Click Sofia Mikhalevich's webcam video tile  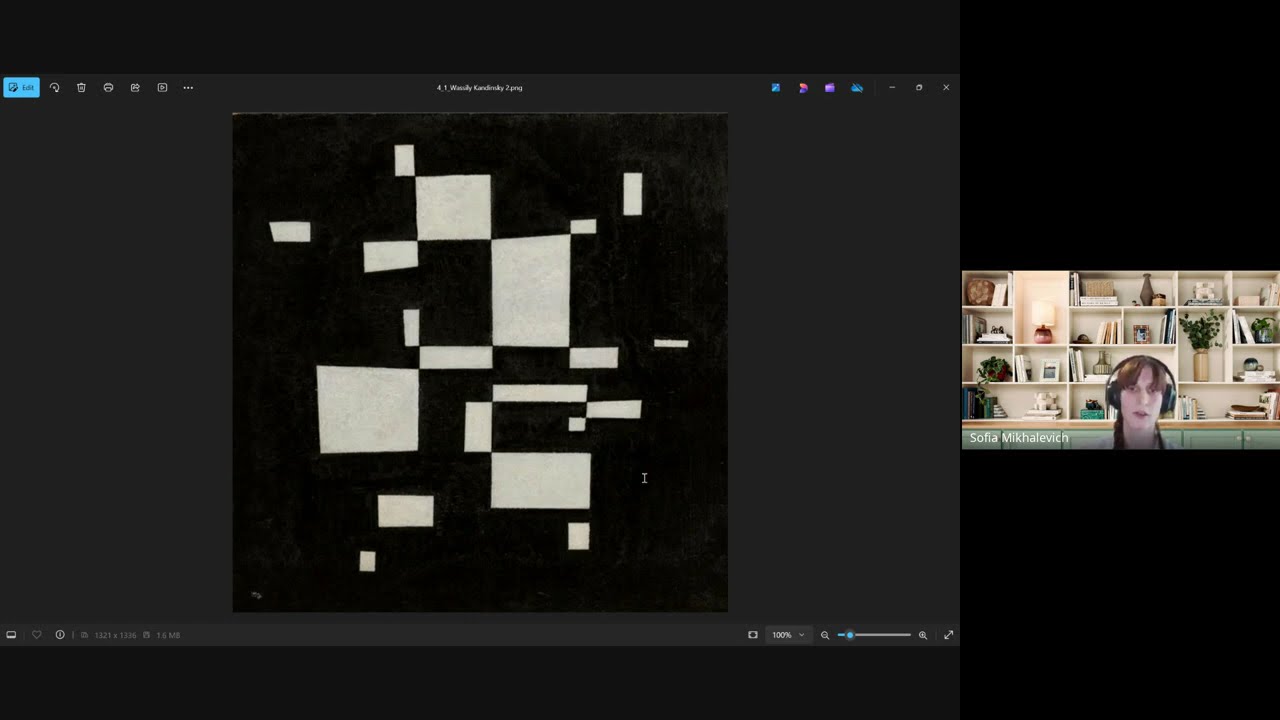1121,360
